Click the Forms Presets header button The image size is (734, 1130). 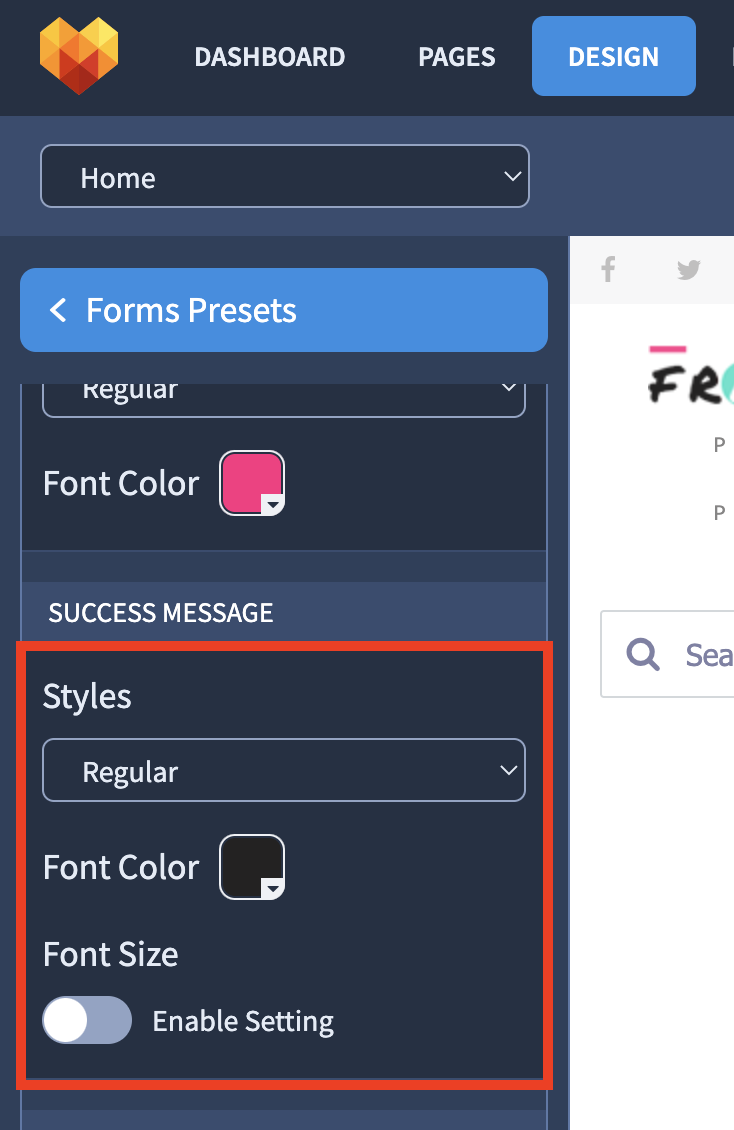point(284,310)
